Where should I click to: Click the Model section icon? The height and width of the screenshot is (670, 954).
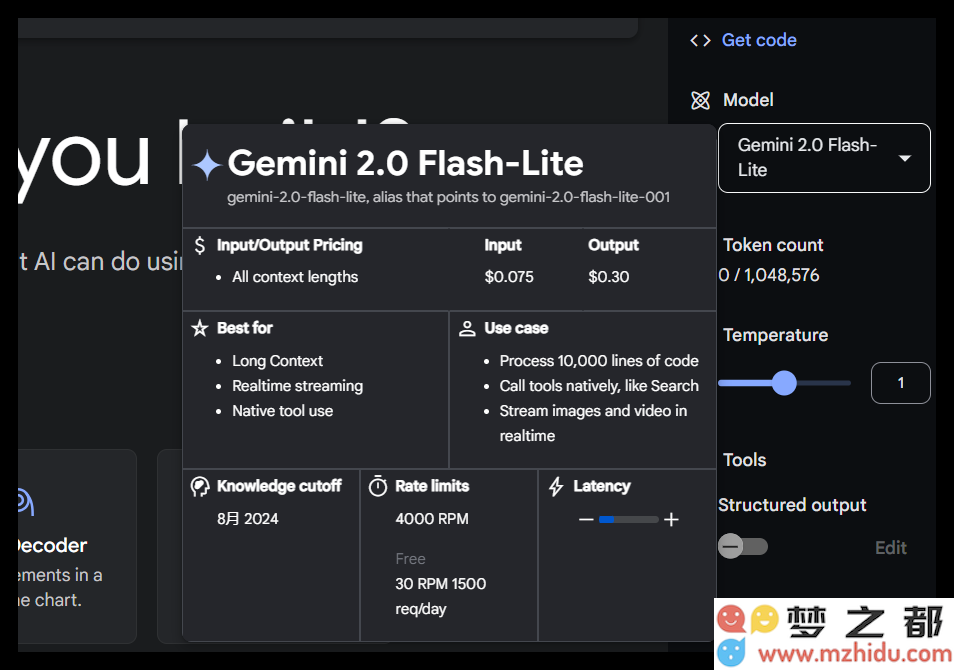click(x=700, y=100)
